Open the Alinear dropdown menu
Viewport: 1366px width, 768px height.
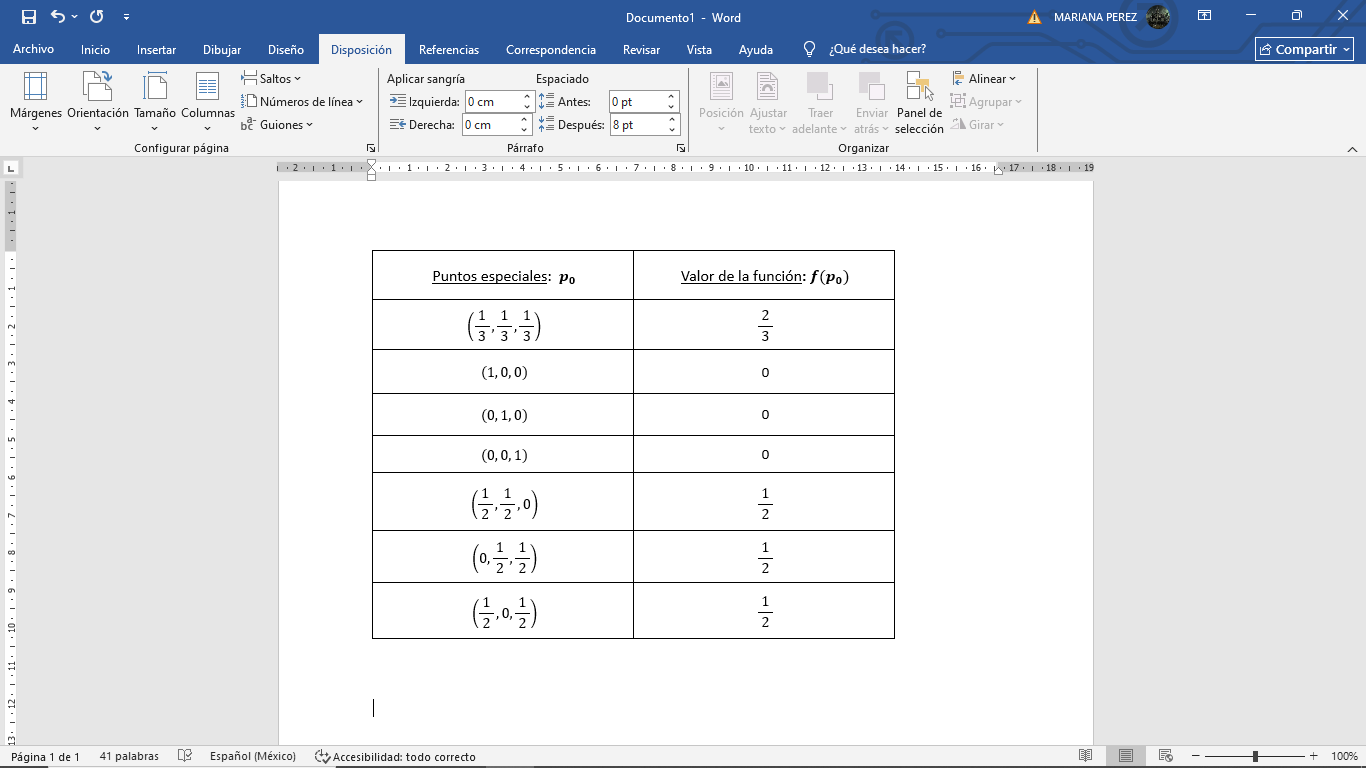[984, 79]
